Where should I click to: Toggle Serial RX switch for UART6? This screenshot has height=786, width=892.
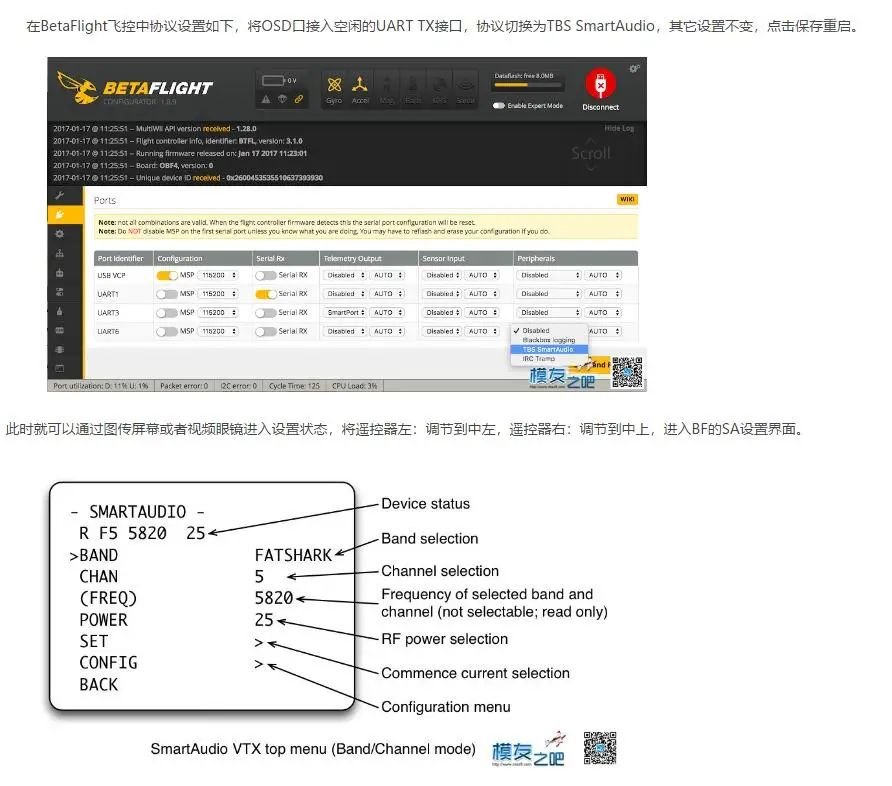click(x=265, y=332)
